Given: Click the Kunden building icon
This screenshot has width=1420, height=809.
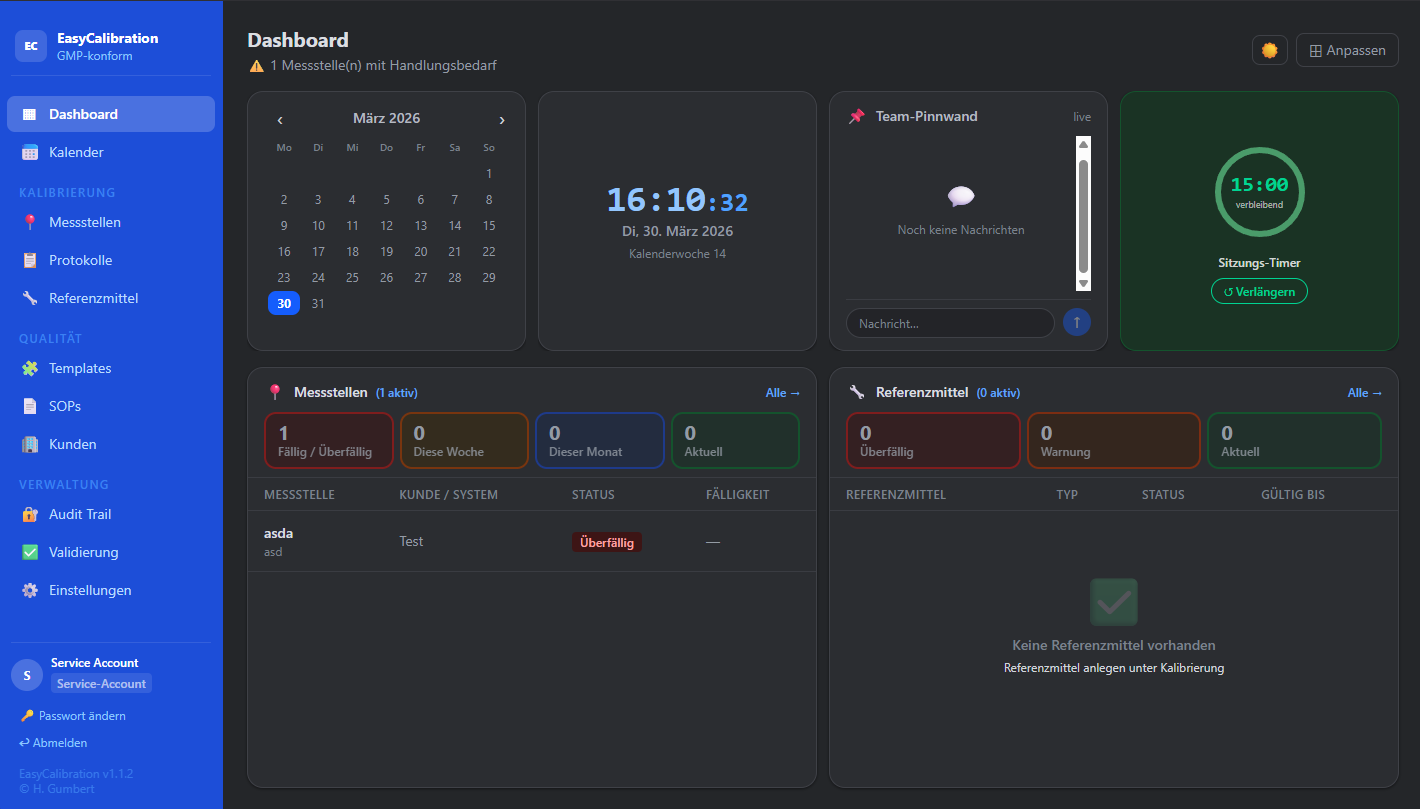Looking at the screenshot, I should tap(30, 444).
